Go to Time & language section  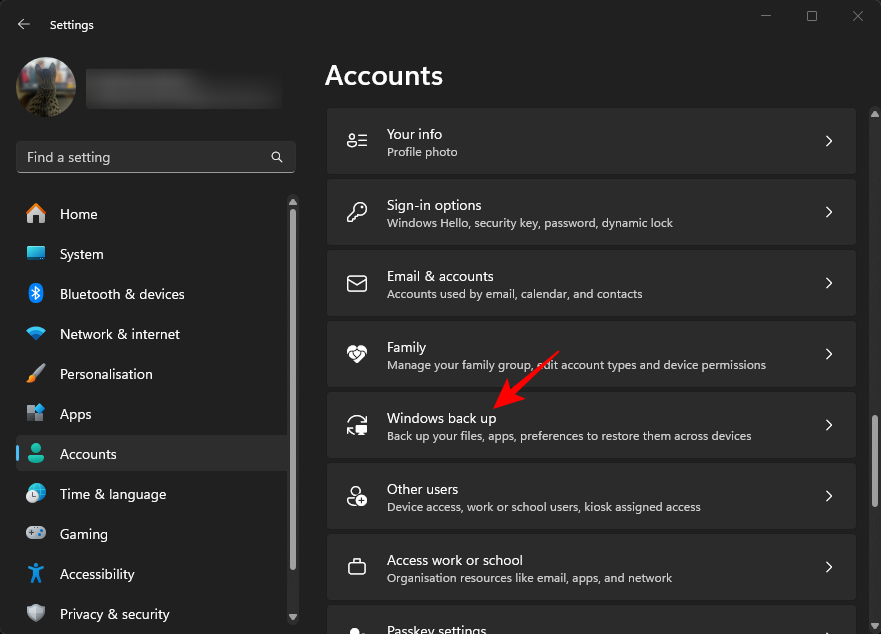112,494
